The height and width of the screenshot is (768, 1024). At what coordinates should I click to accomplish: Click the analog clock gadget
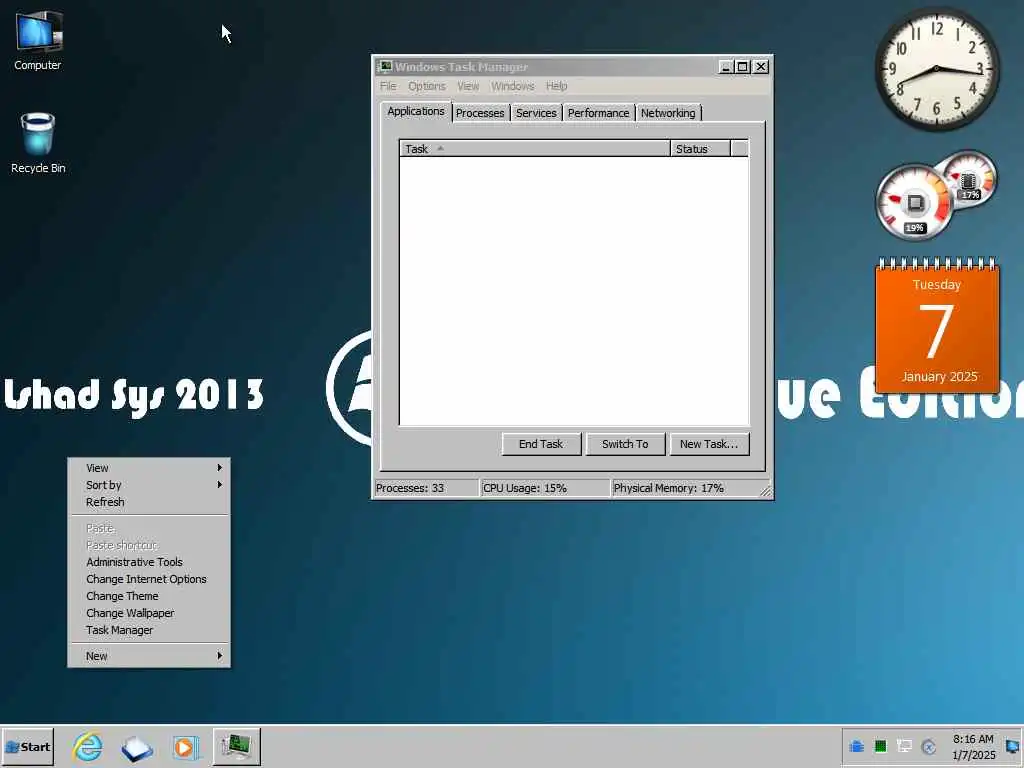[936, 69]
